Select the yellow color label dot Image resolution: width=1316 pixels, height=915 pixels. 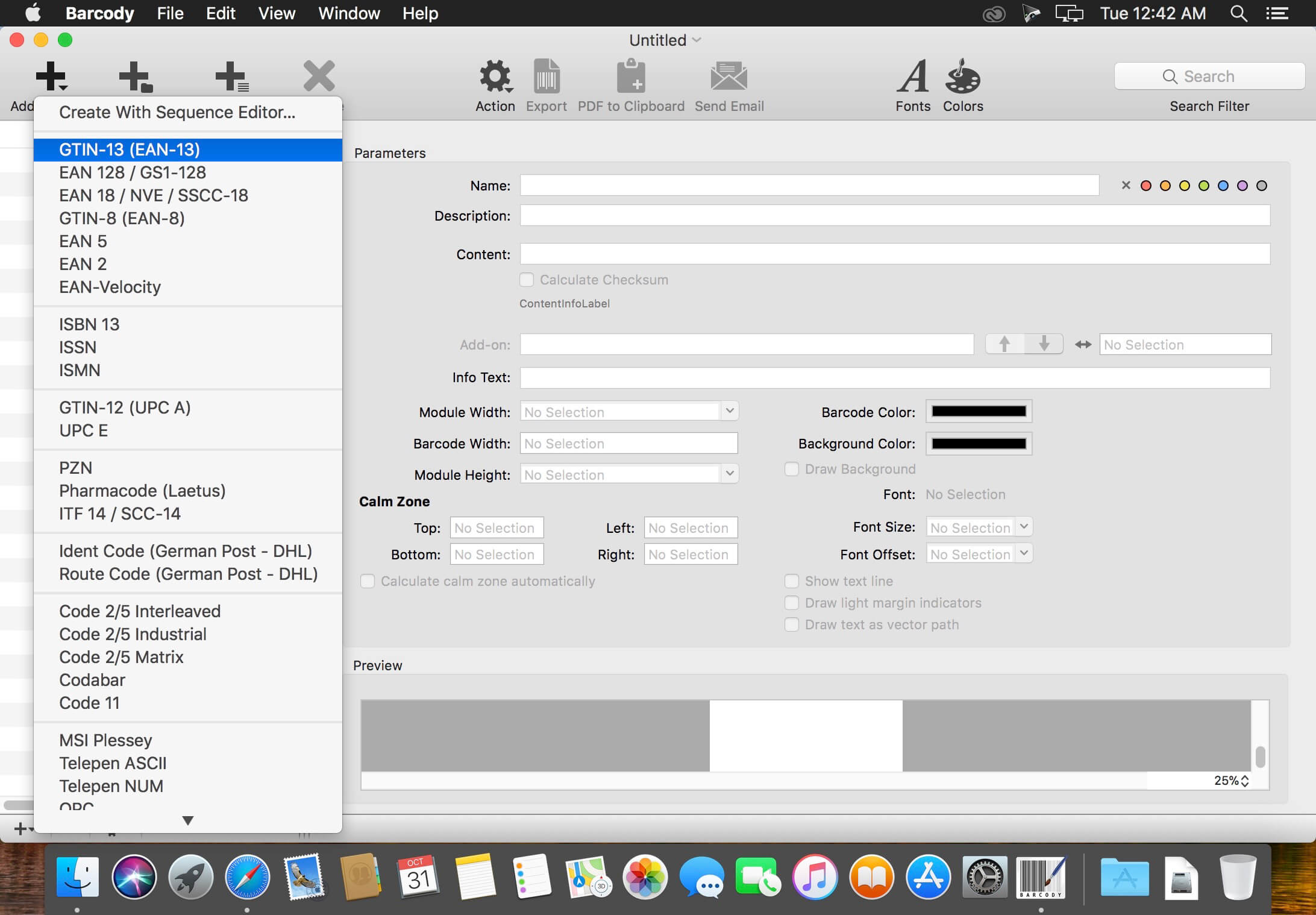click(x=1185, y=186)
